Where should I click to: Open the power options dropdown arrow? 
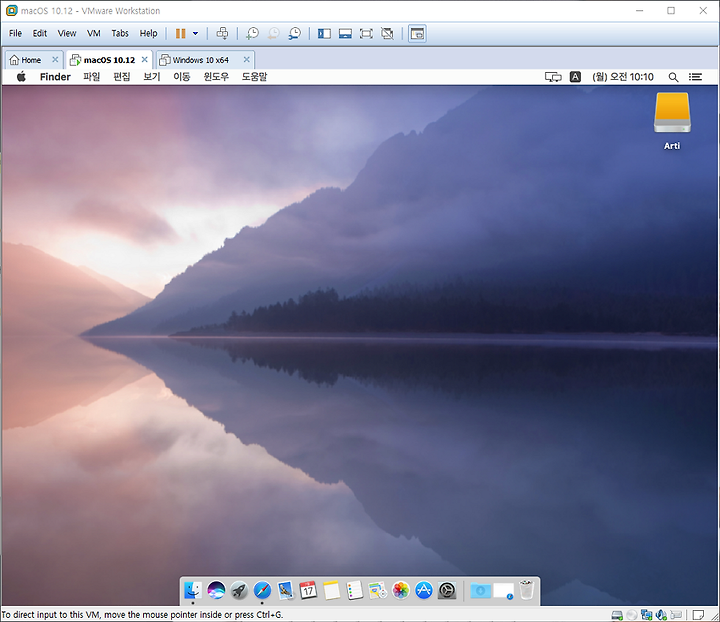coord(195,34)
